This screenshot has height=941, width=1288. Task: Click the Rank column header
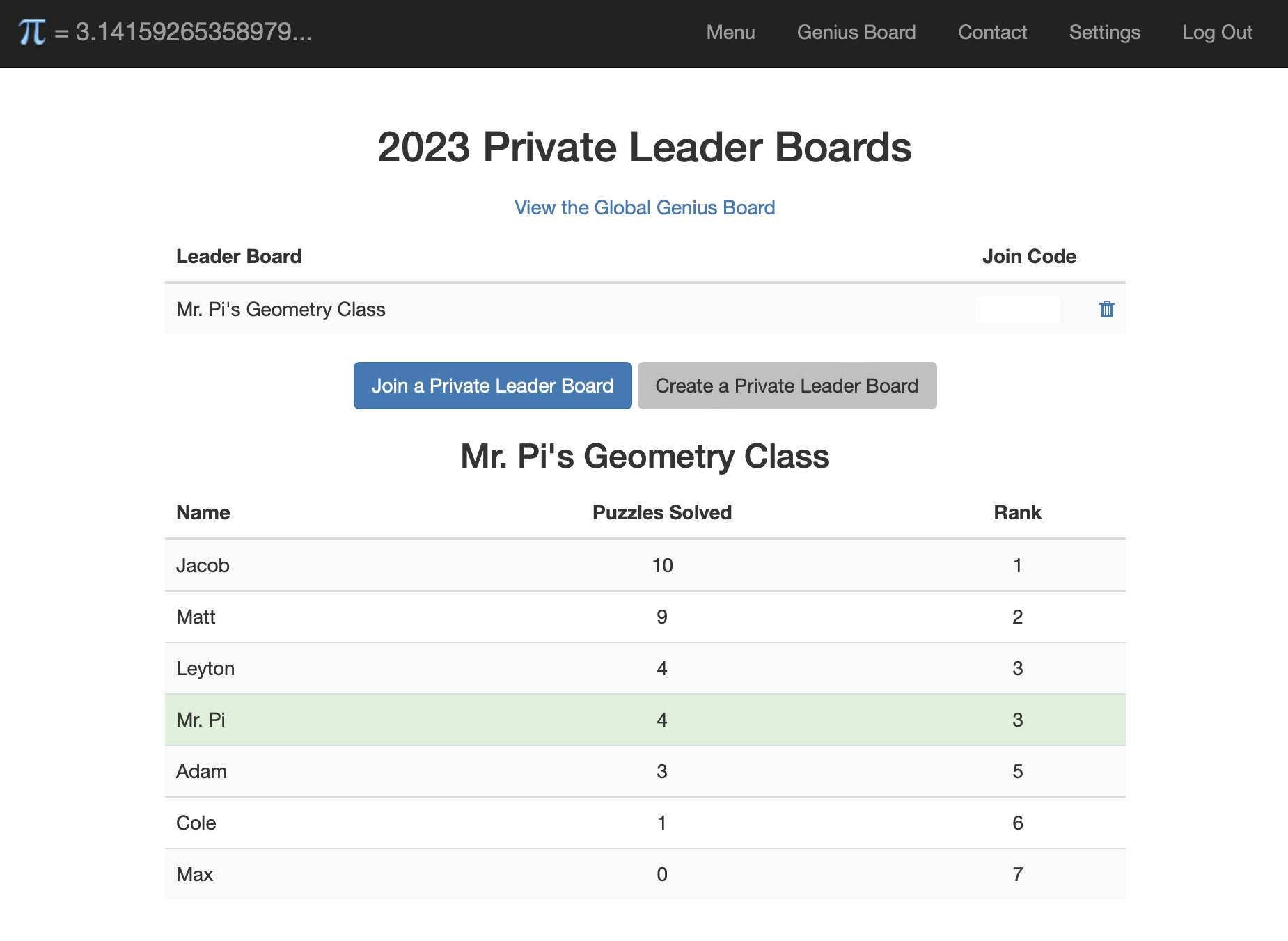pyautogui.click(x=1017, y=512)
